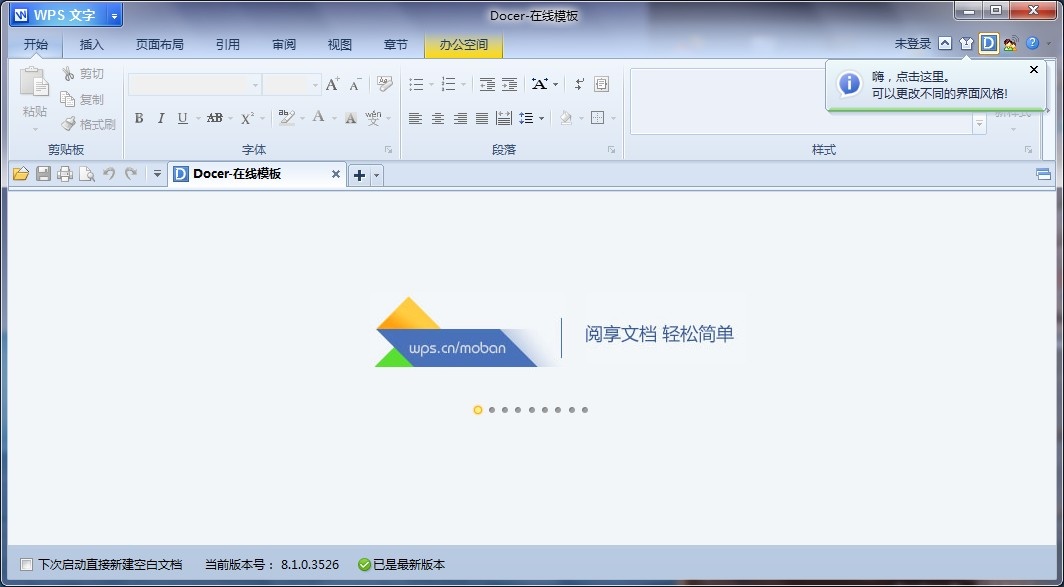The height and width of the screenshot is (587, 1064).
Task: Open the WPS 文字 application menu dropdown arrow
Action: (x=115, y=16)
